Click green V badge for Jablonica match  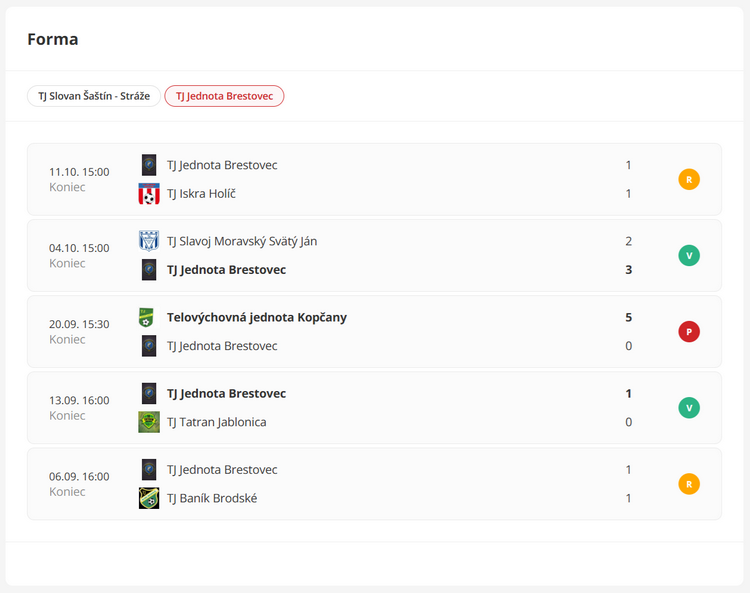pyautogui.click(x=689, y=407)
